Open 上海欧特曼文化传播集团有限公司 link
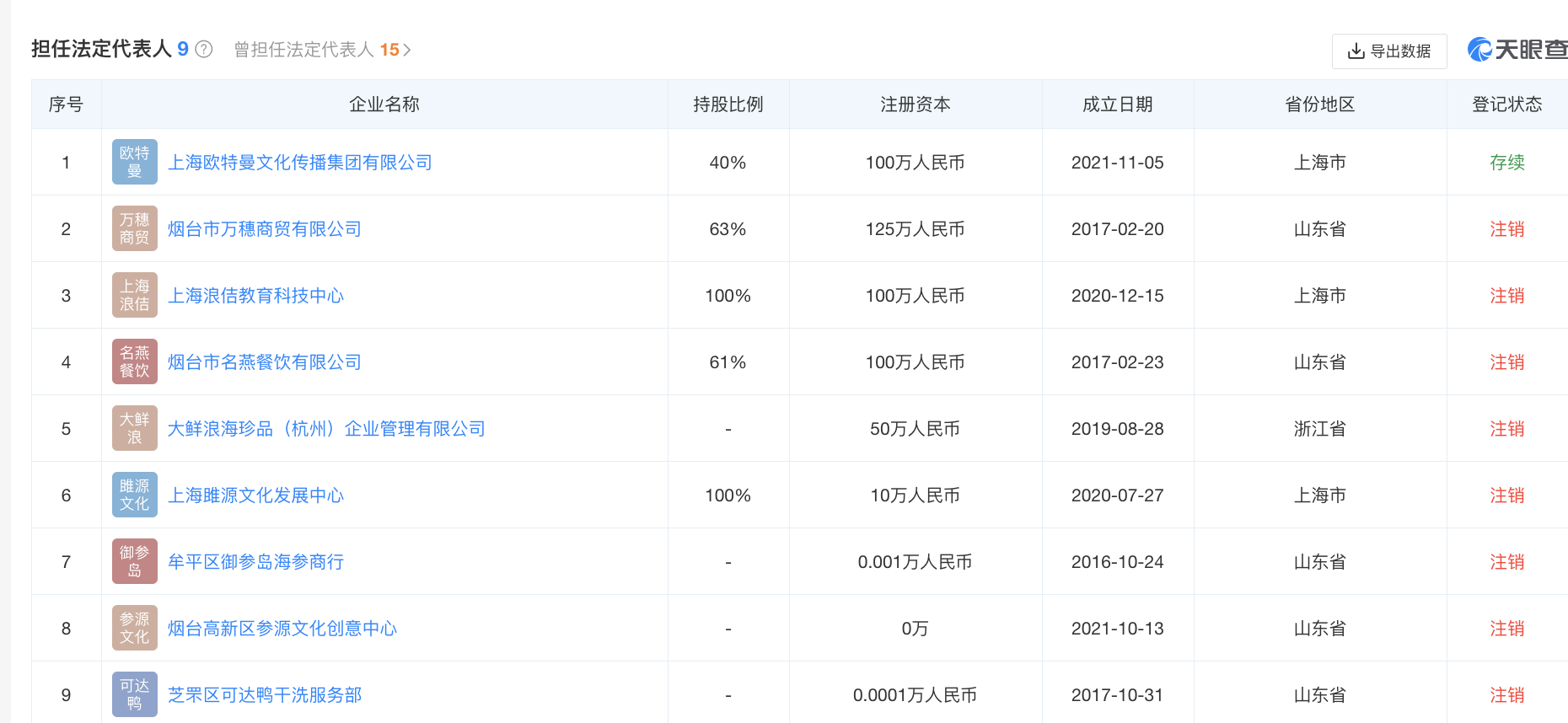1568x723 pixels. [299, 163]
